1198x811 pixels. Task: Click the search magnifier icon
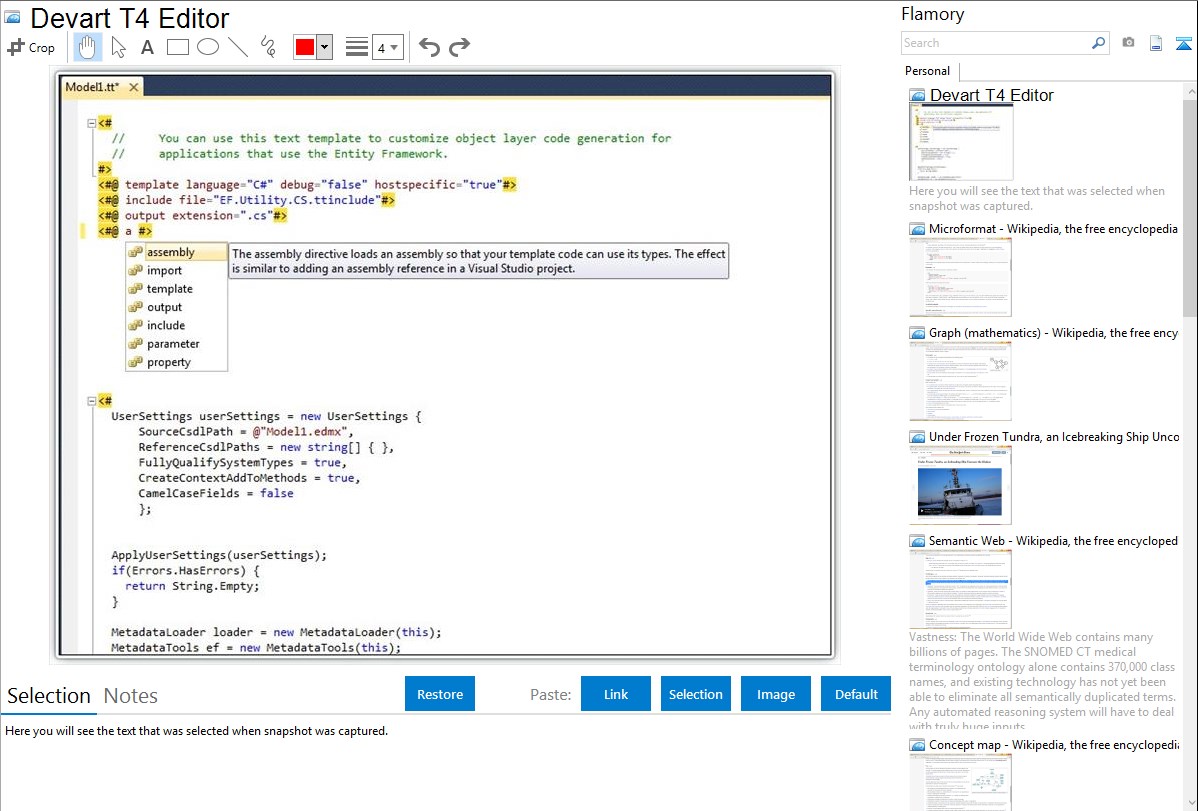coord(1099,43)
